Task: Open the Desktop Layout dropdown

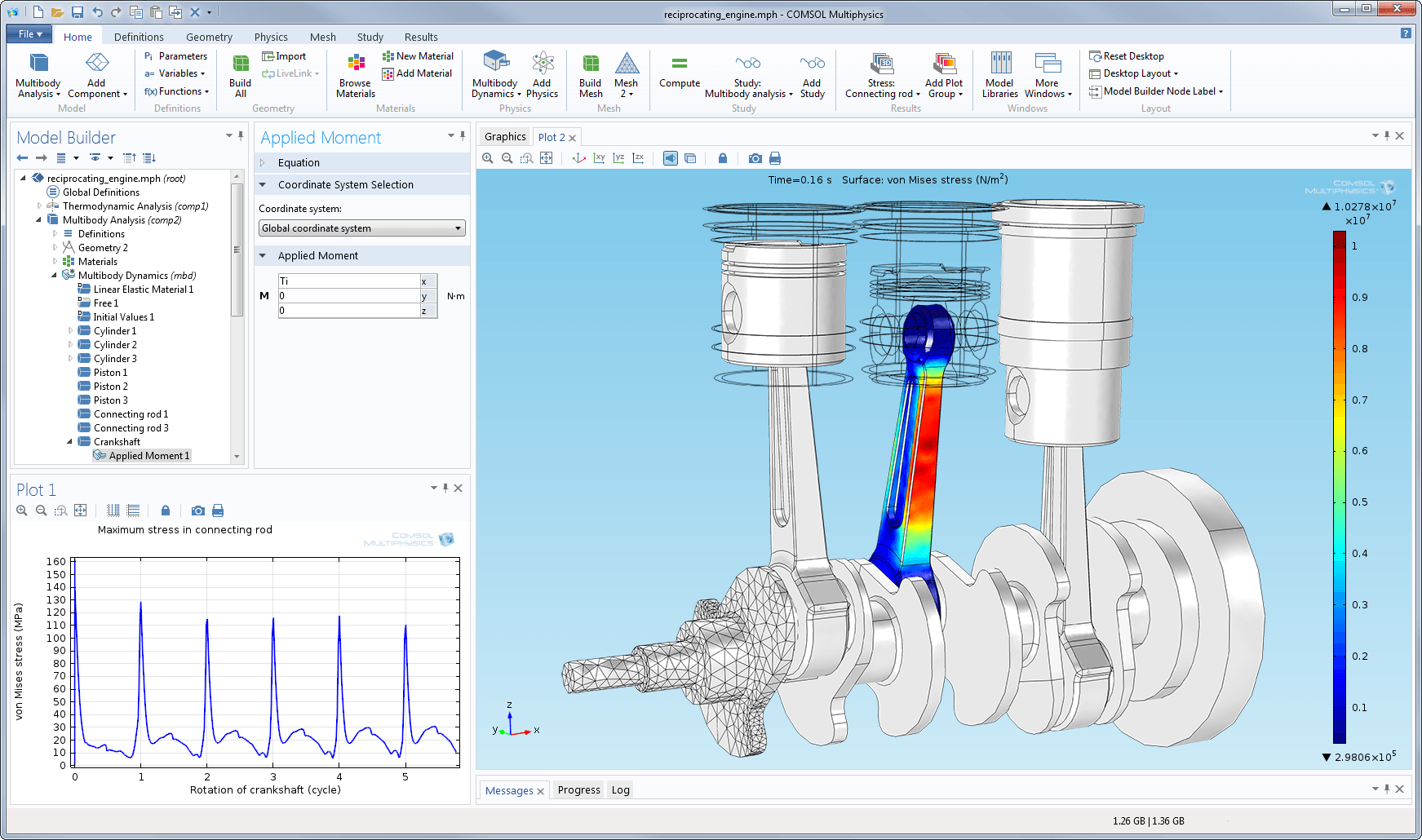Action: pos(1134,73)
